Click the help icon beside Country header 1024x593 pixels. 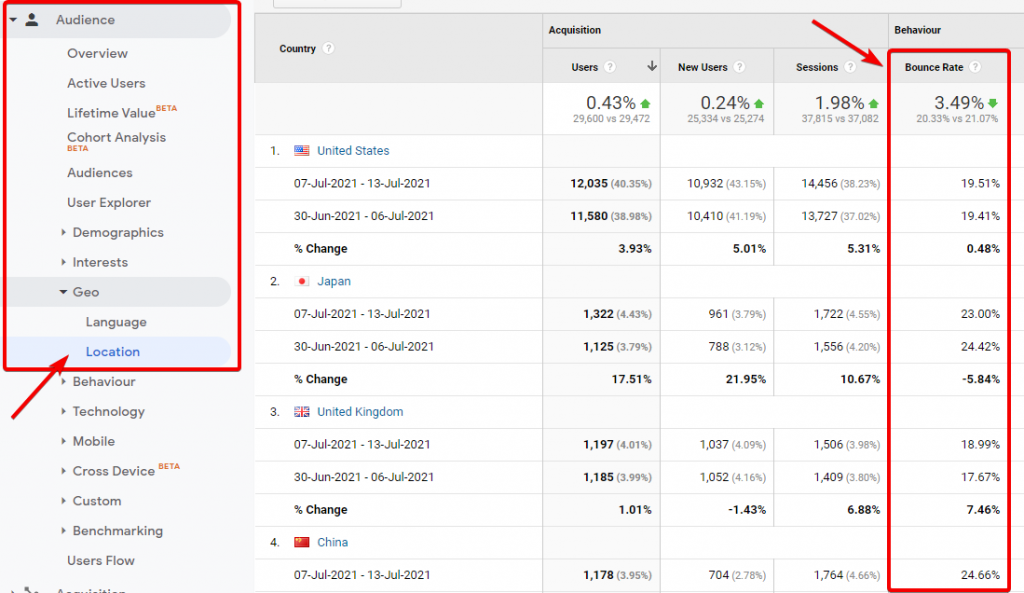[329, 49]
